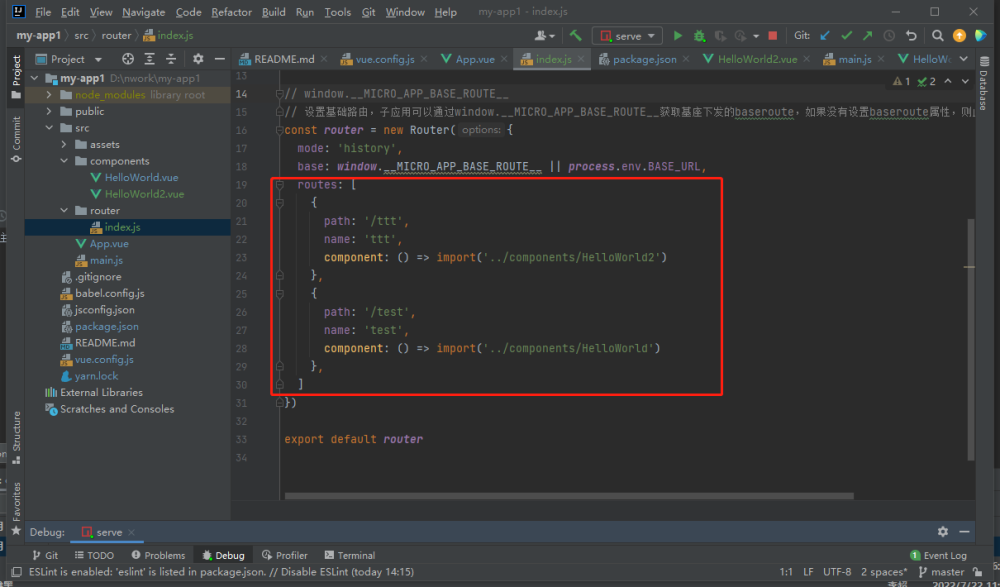Start debugging with the green bug icon

click(x=700, y=36)
